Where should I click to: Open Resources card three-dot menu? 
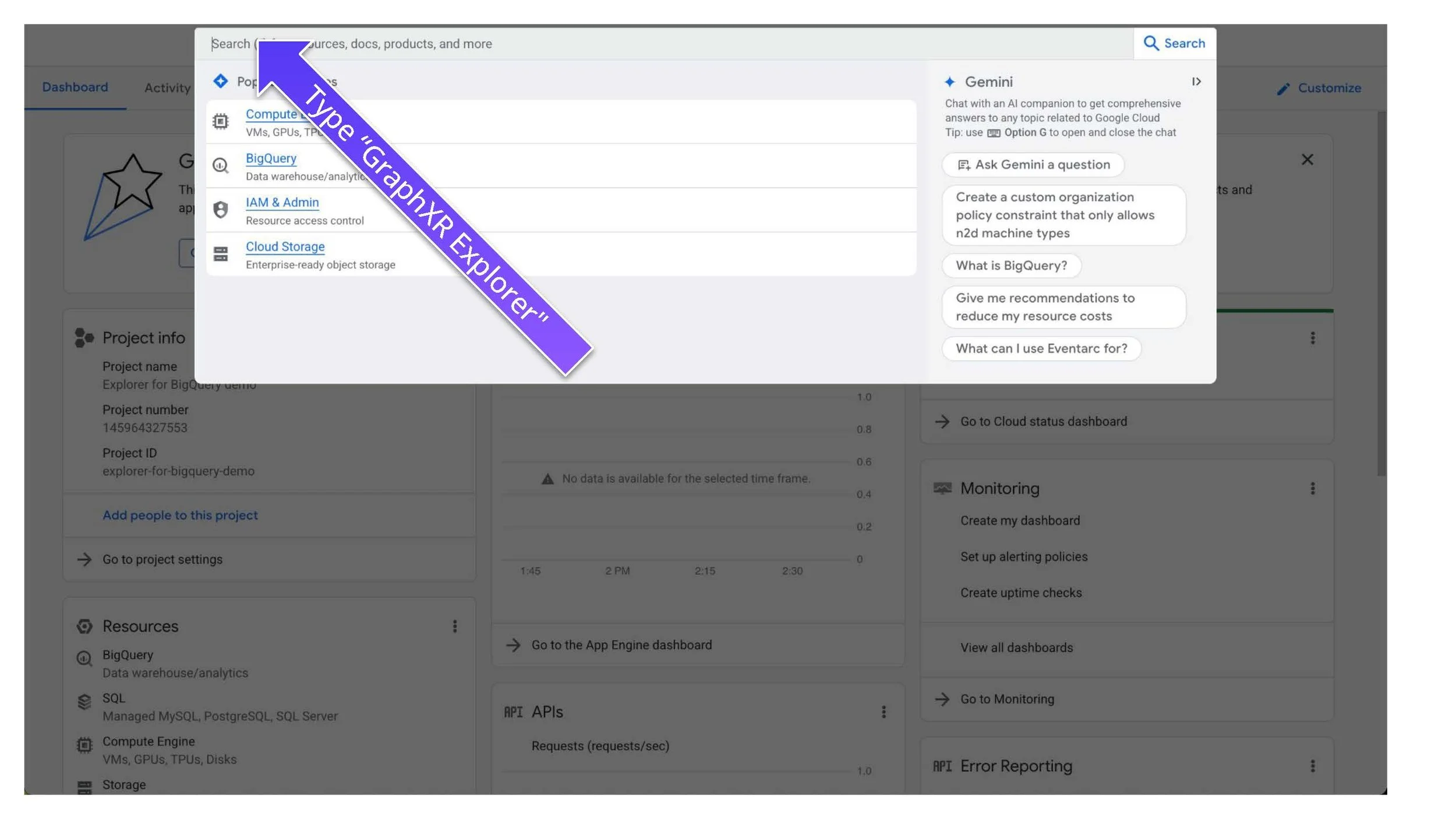pyautogui.click(x=455, y=626)
